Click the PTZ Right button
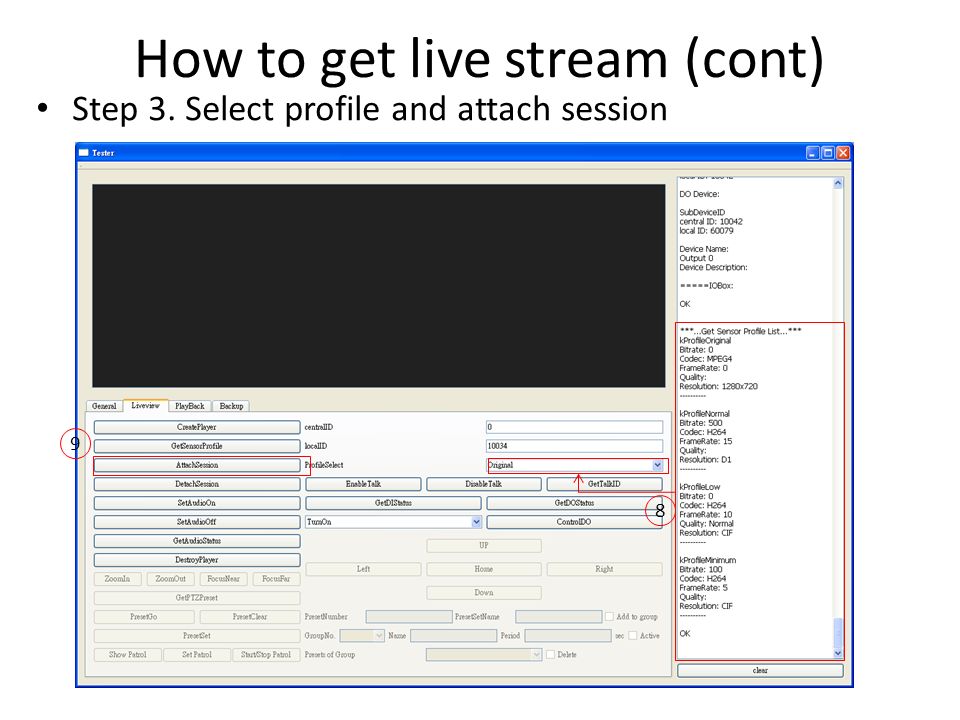Image resolution: width=960 pixels, height=720 pixels. [604, 569]
